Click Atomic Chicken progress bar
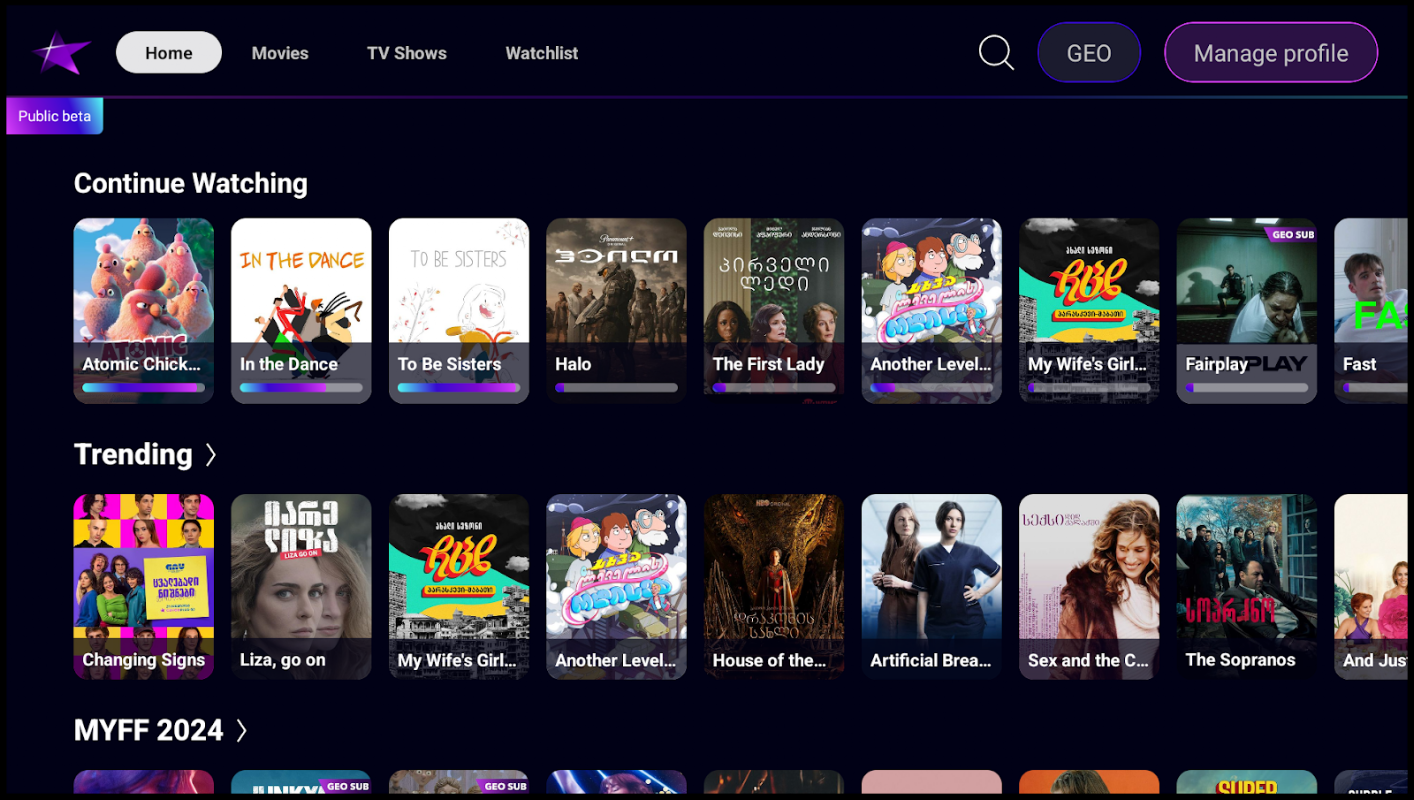Screen dimensions: 1414x800 (144, 388)
